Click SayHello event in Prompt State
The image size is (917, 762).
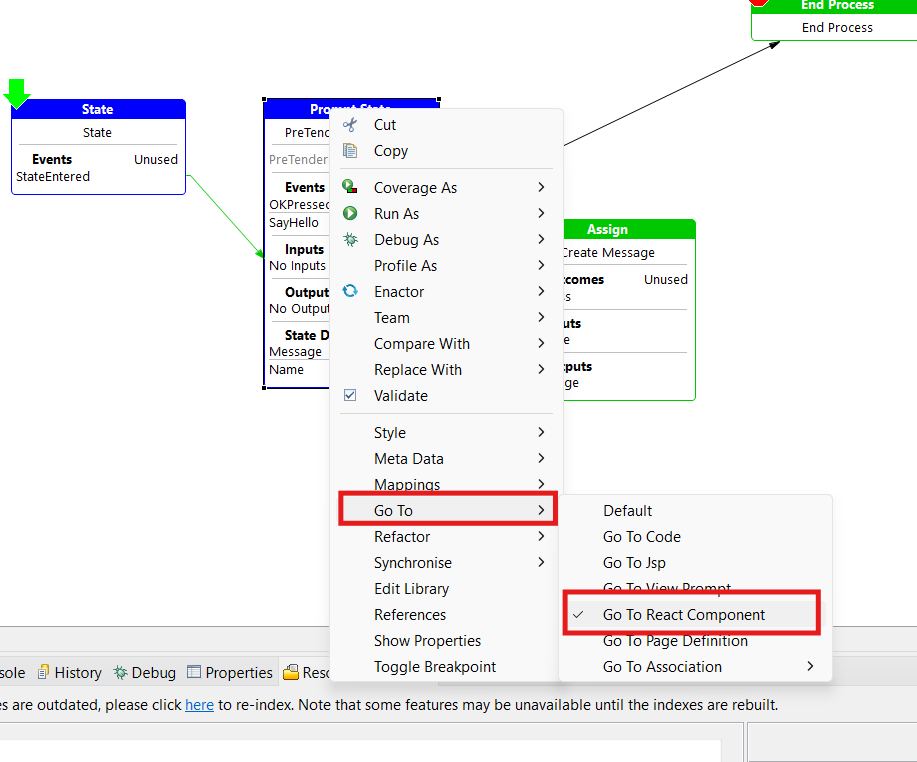point(294,223)
